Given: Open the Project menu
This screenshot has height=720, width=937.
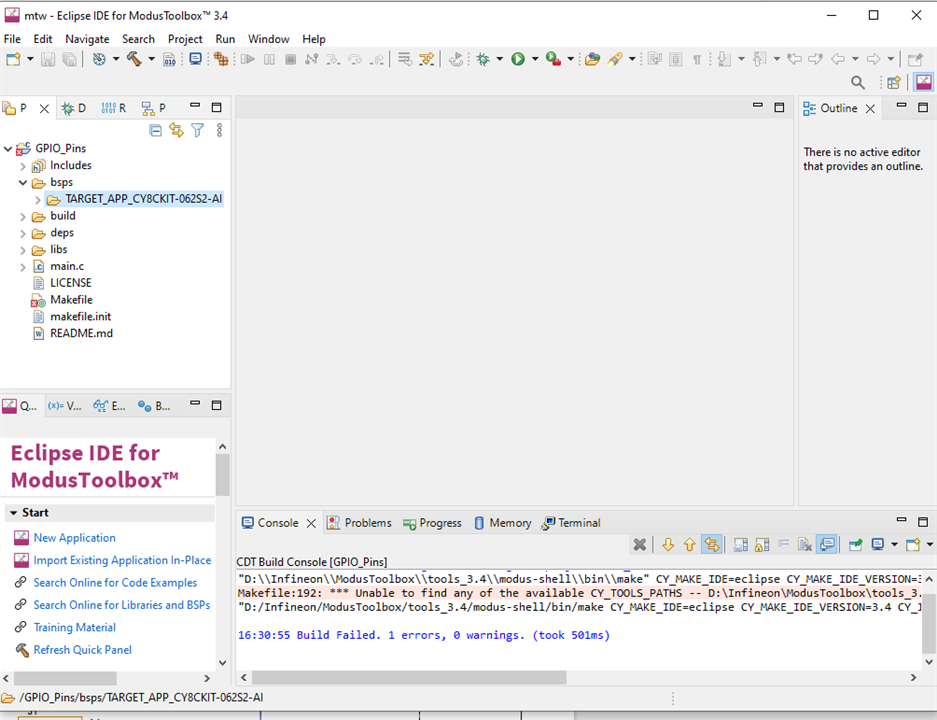Looking at the screenshot, I should click(185, 39).
